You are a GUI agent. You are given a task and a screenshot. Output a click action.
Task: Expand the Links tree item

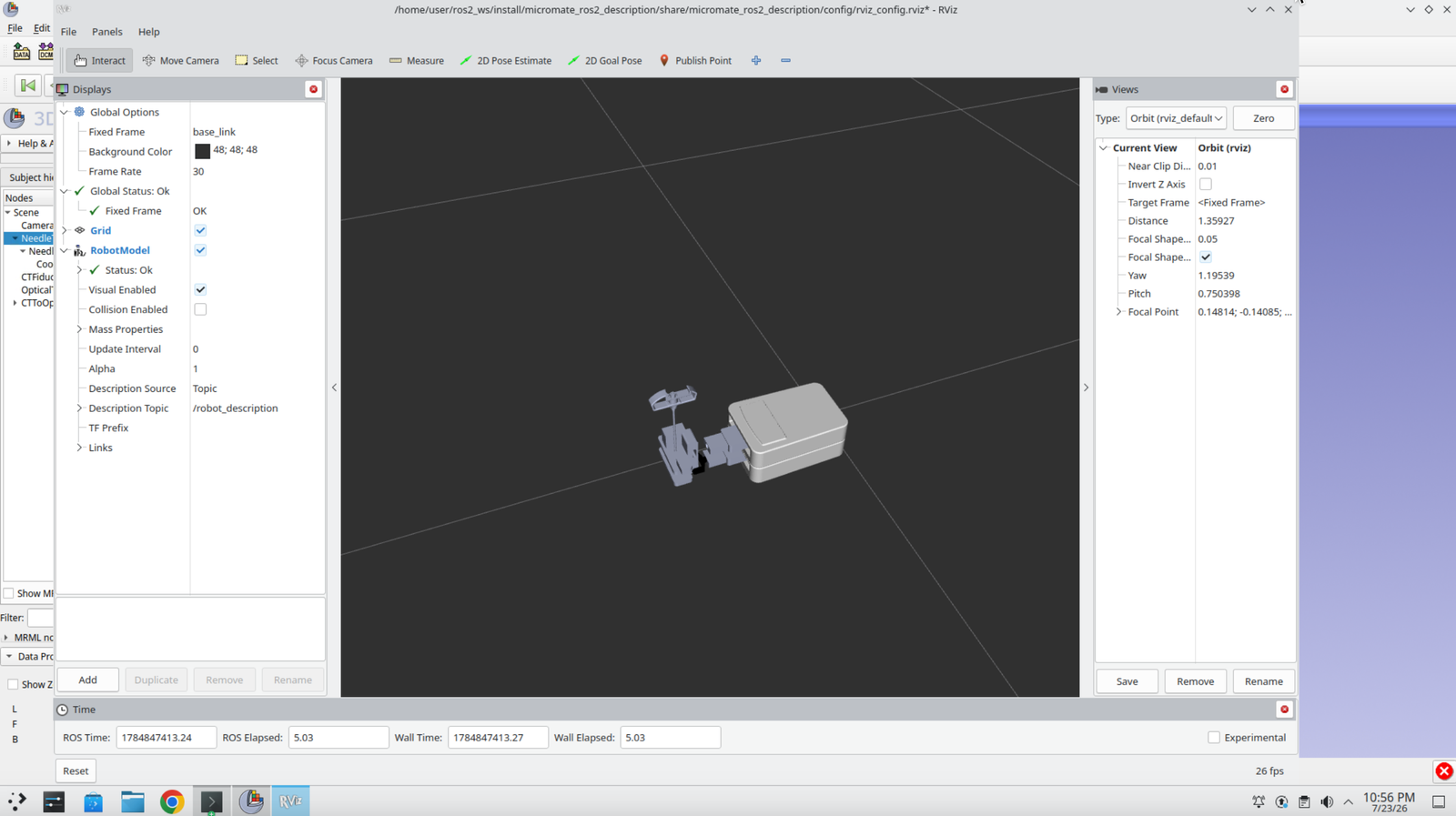[x=79, y=448]
